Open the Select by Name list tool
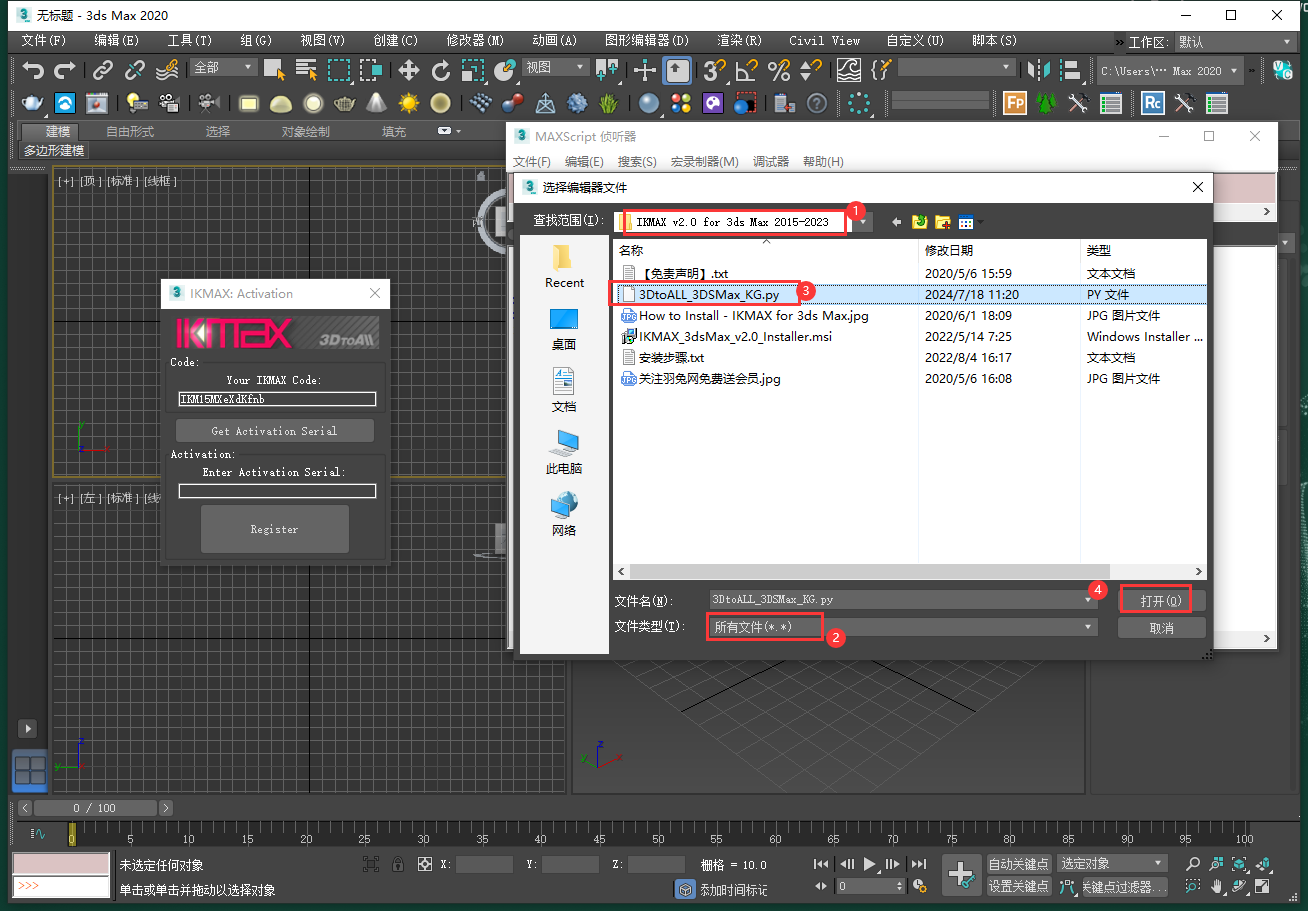The height and width of the screenshot is (911, 1308). pyautogui.click(x=306, y=70)
